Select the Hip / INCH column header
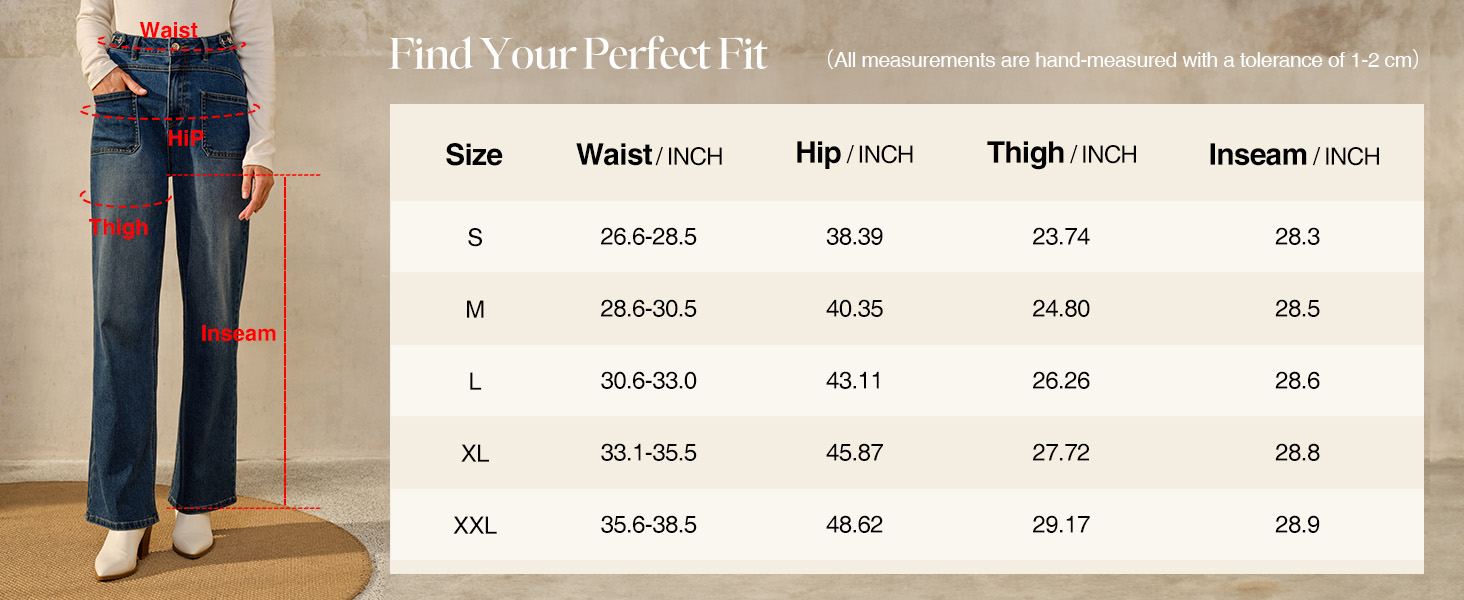Screen dimensions: 1464x600 point(854,154)
